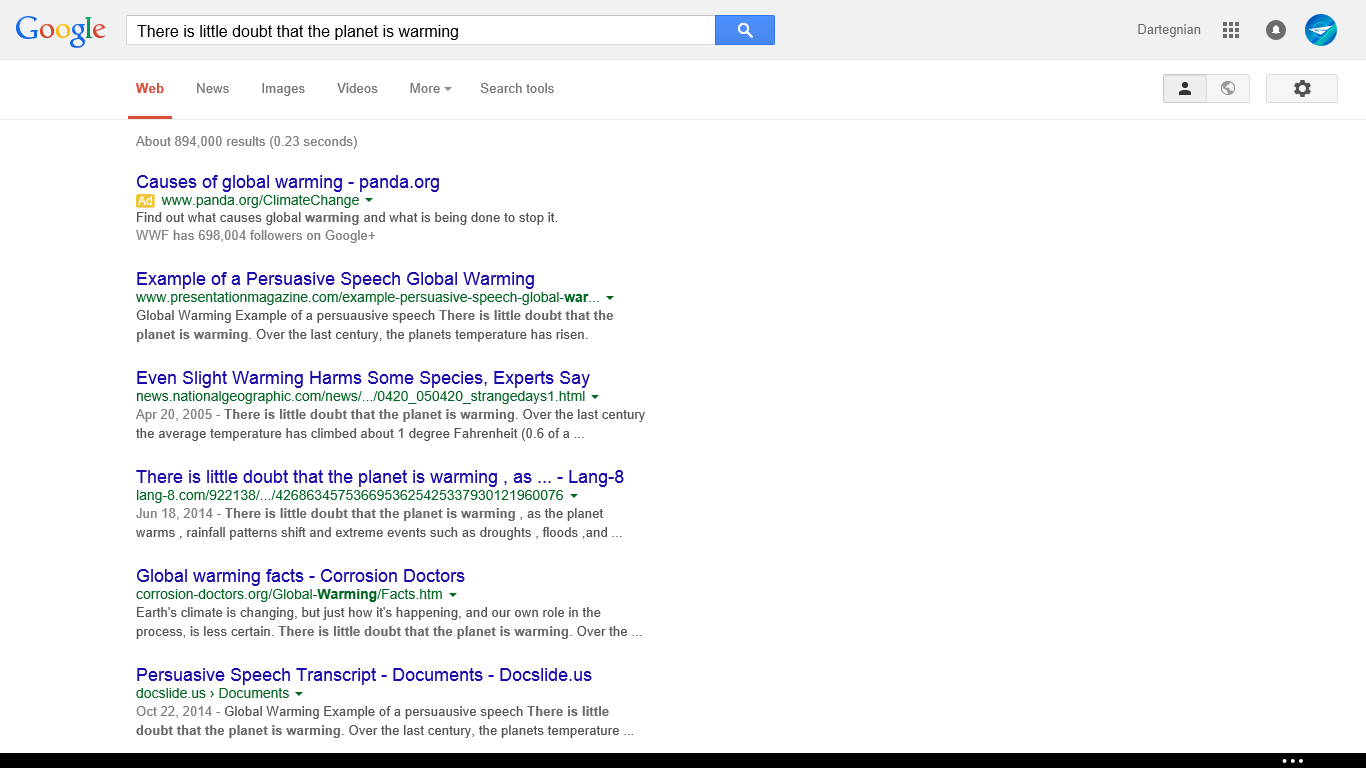Open three dots menu in bottom bar
1366x768 pixels.
(x=1293, y=761)
